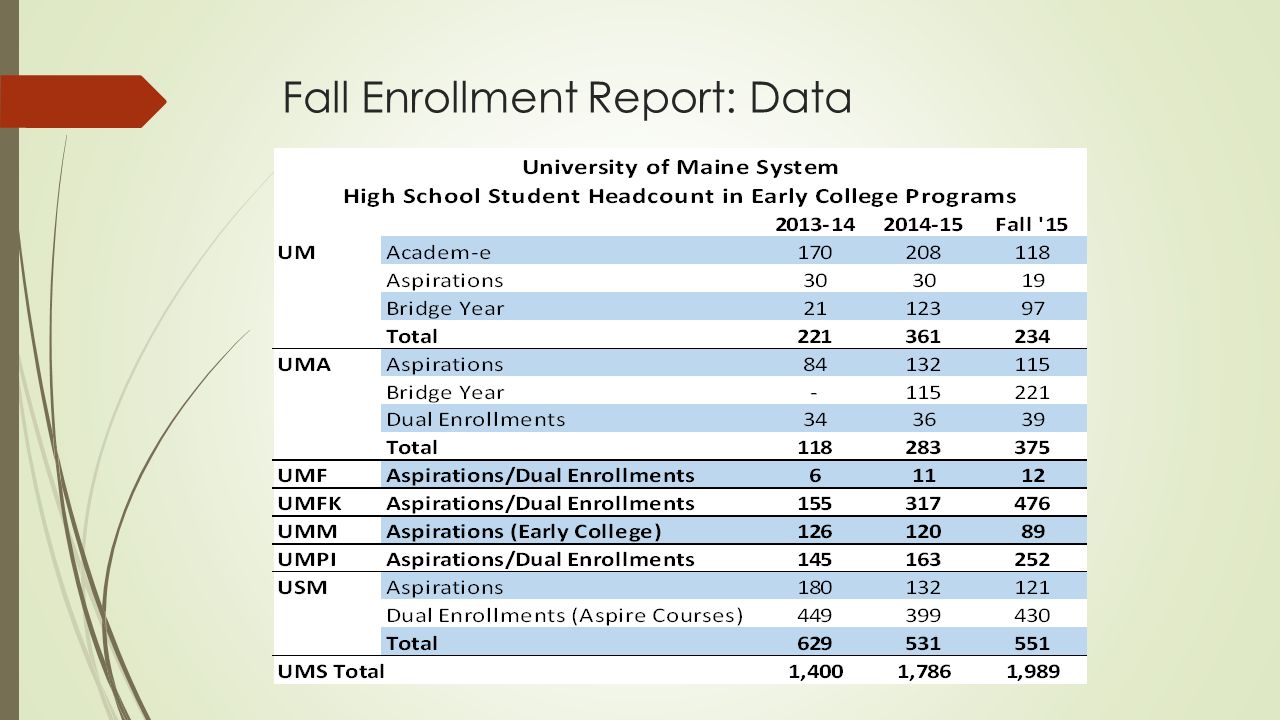Image resolution: width=1280 pixels, height=720 pixels.
Task: Click the UM Total value 361
Action: 922,336
